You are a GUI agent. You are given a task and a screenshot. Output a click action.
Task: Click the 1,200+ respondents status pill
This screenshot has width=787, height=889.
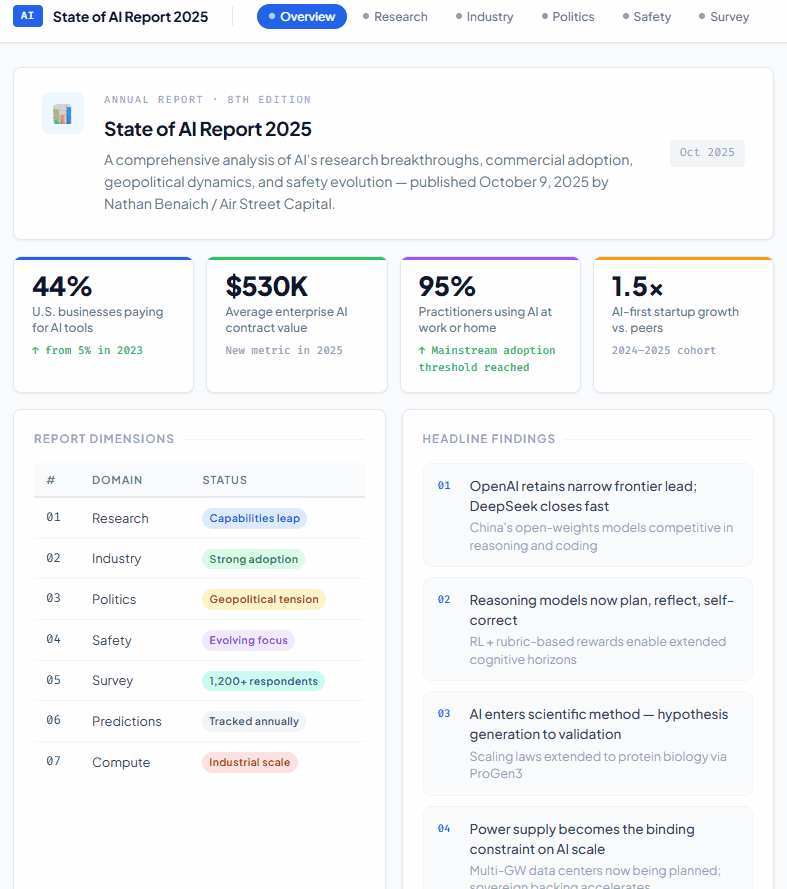click(x=264, y=681)
